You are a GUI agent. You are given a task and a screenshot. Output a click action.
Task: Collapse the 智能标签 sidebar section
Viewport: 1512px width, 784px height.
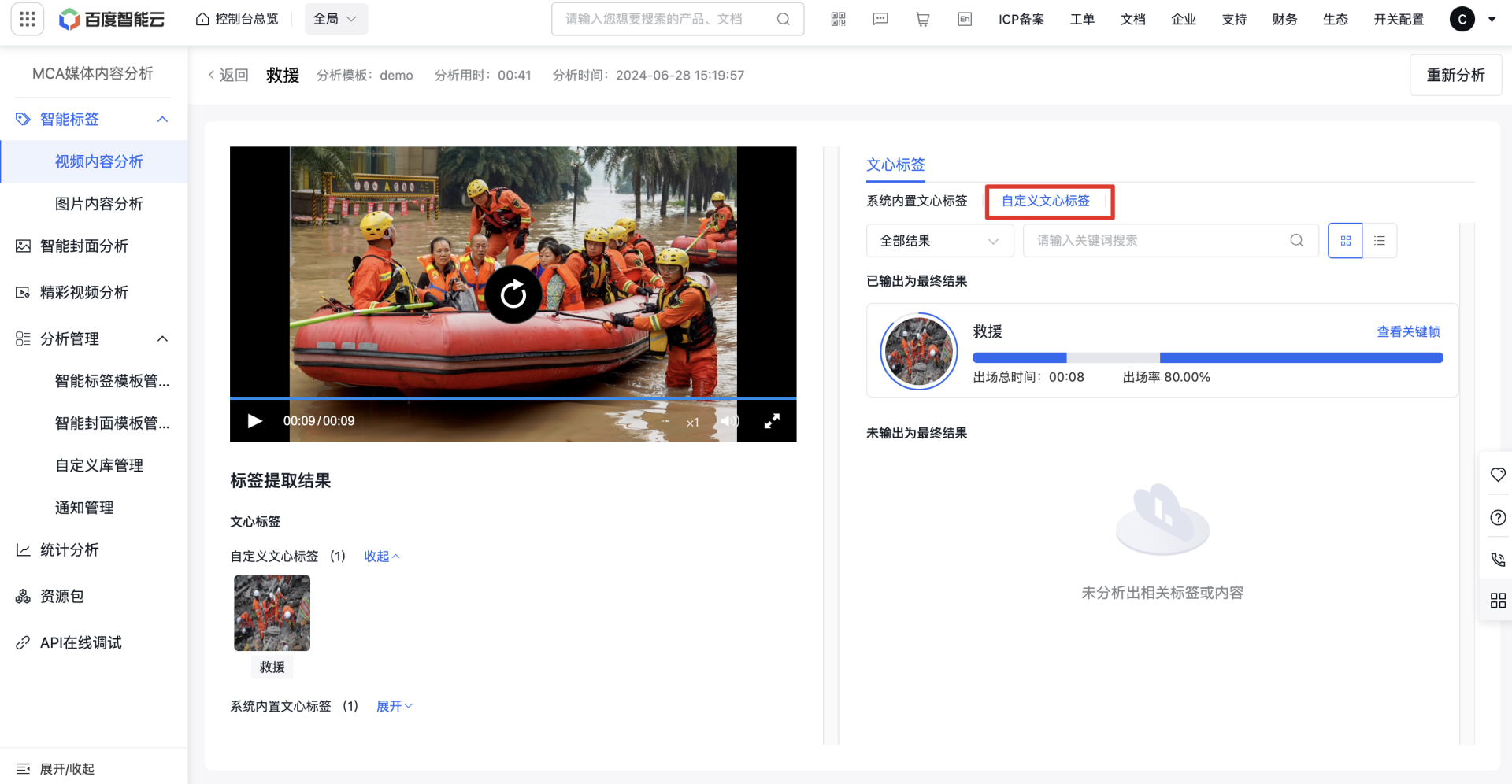point(163,119)
